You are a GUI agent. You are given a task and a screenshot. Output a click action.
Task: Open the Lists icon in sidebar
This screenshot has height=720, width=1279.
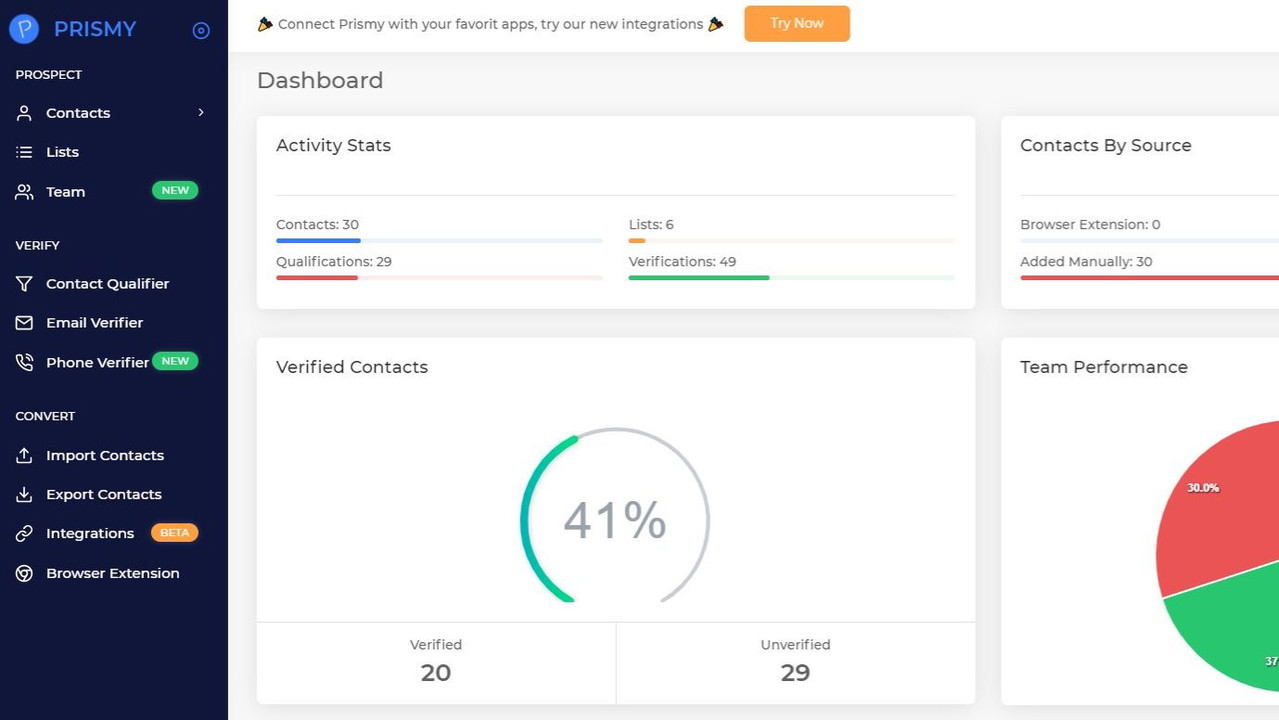tap(24, 152)
